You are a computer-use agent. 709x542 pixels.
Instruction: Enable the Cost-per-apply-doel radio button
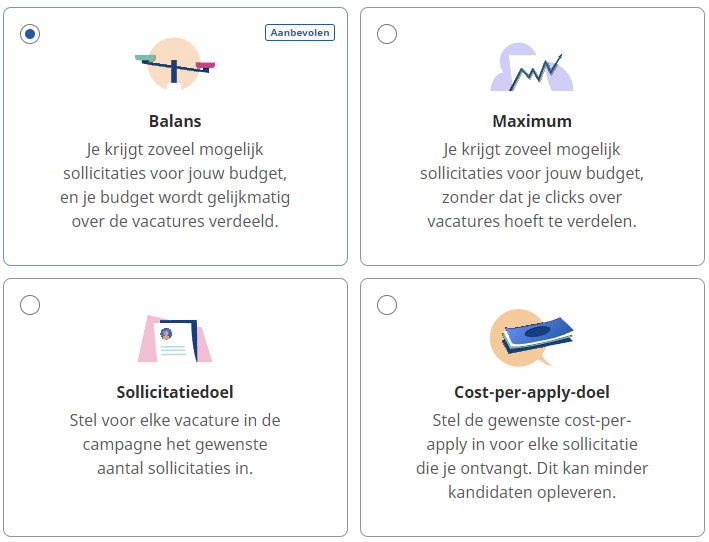tap(387, 305)
